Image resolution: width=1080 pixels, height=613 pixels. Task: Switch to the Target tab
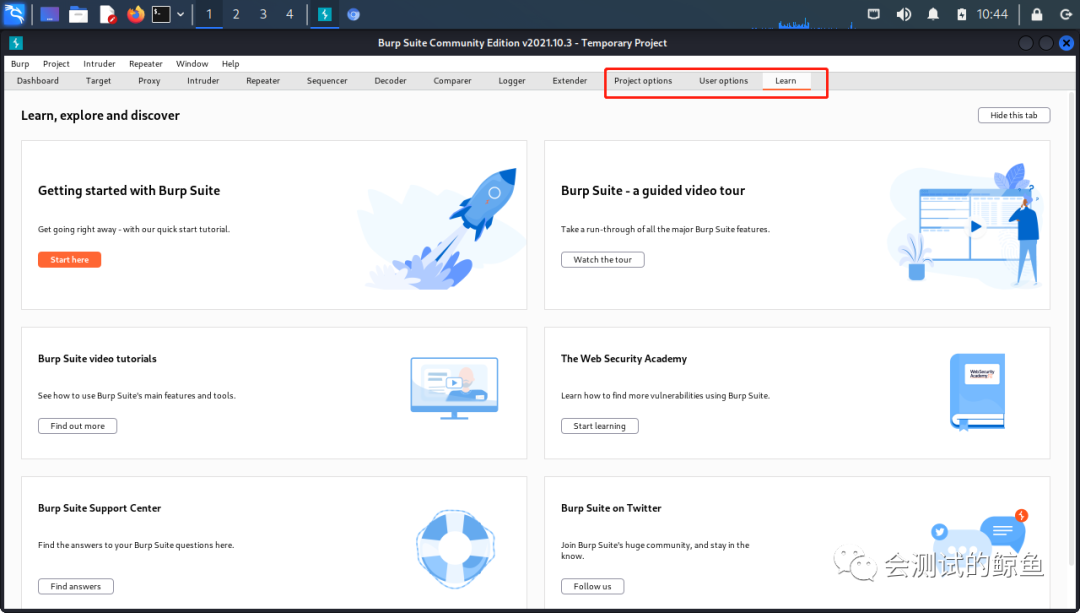point(98,81)
